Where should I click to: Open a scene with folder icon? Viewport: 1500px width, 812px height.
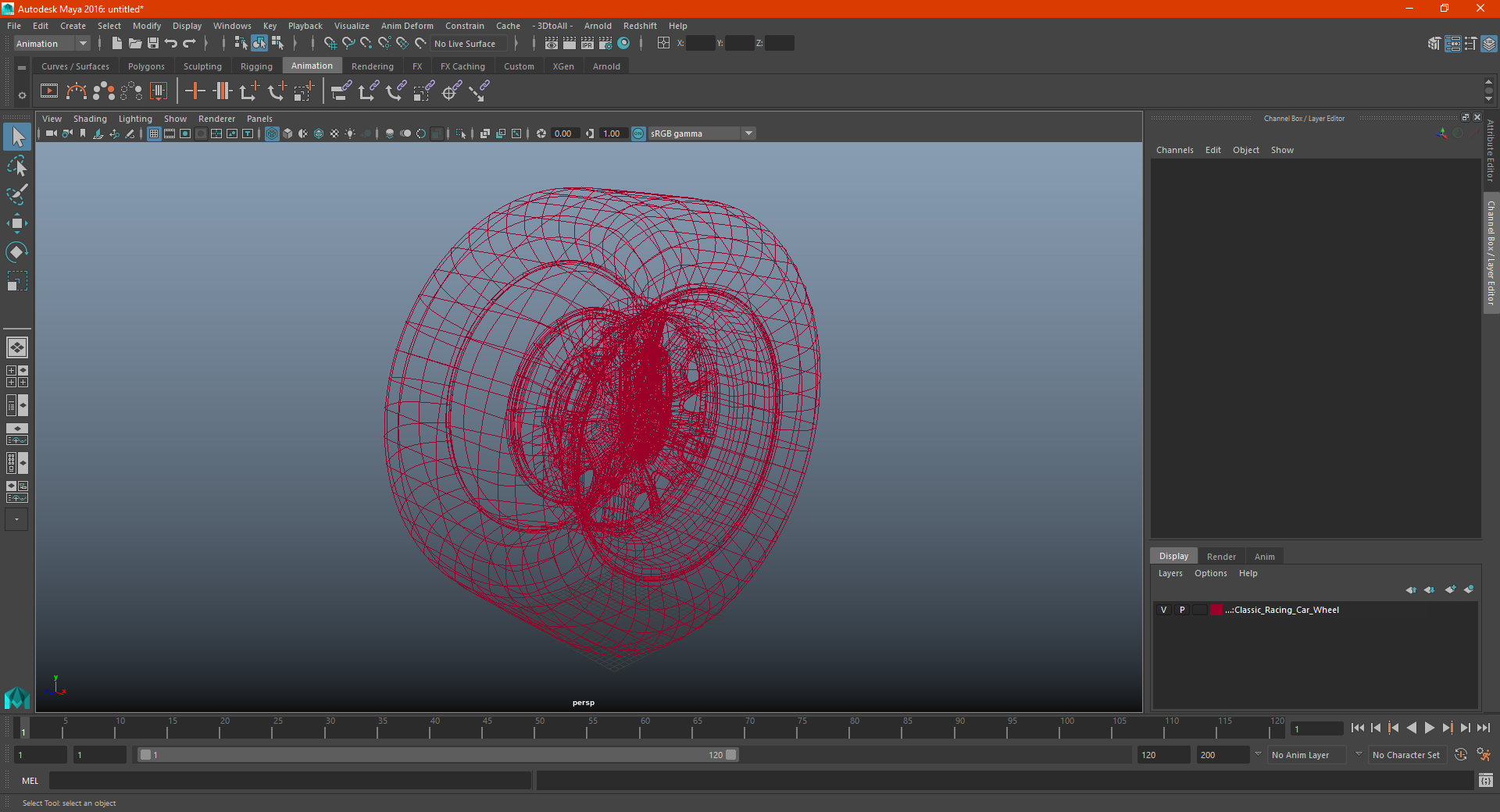point(135,44)
